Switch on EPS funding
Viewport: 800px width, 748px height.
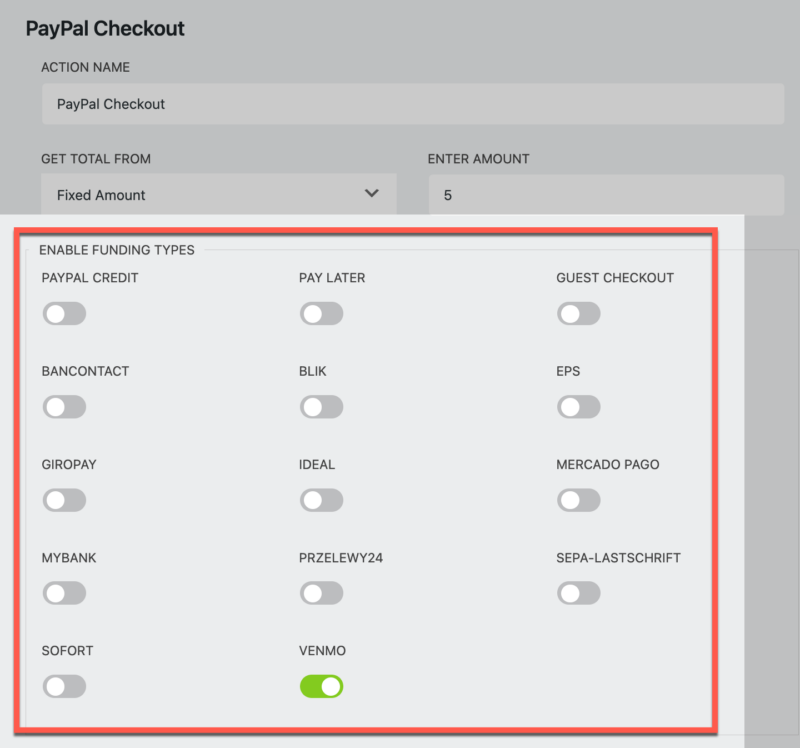(x=578, y=406)
